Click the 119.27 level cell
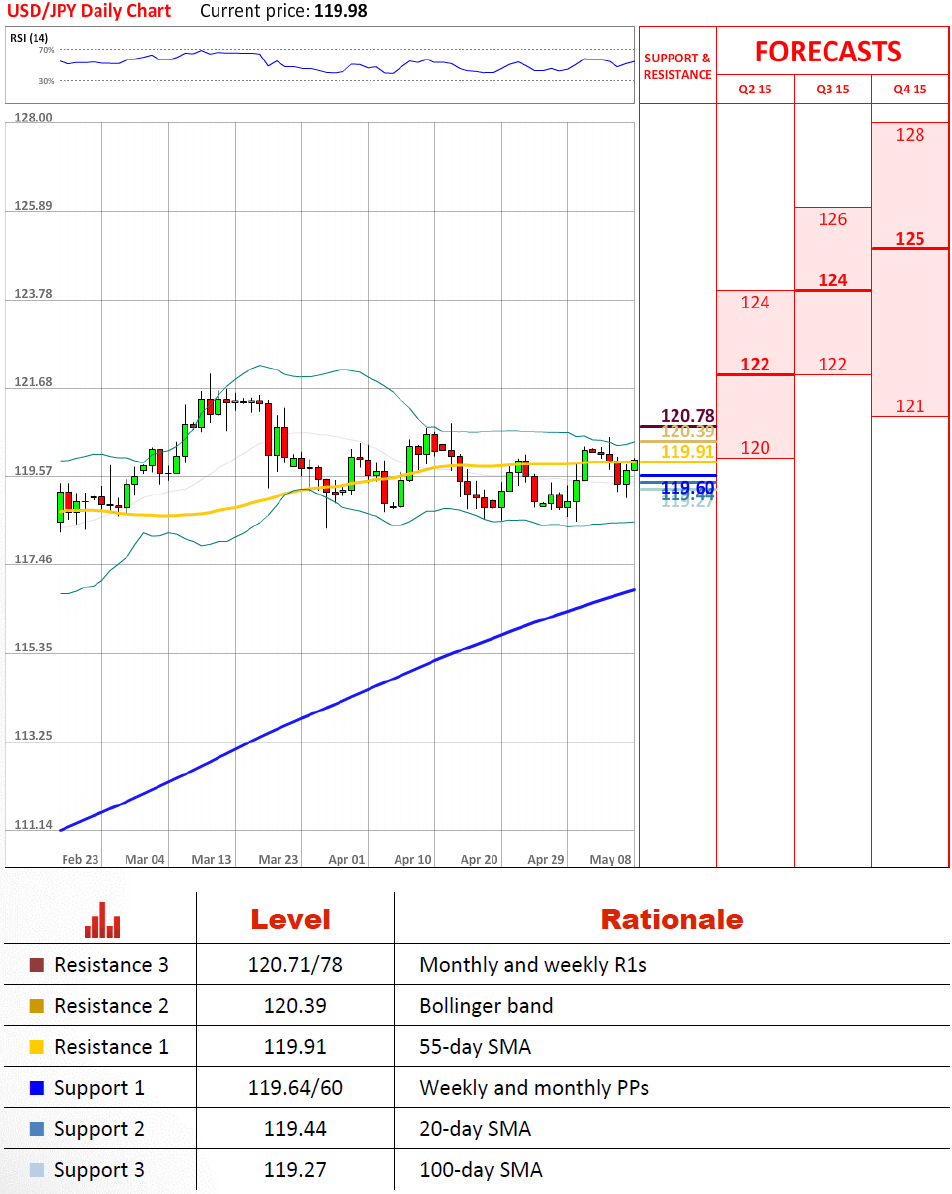This screenshot has width=952, height=1194. [x=296, y=1171]
